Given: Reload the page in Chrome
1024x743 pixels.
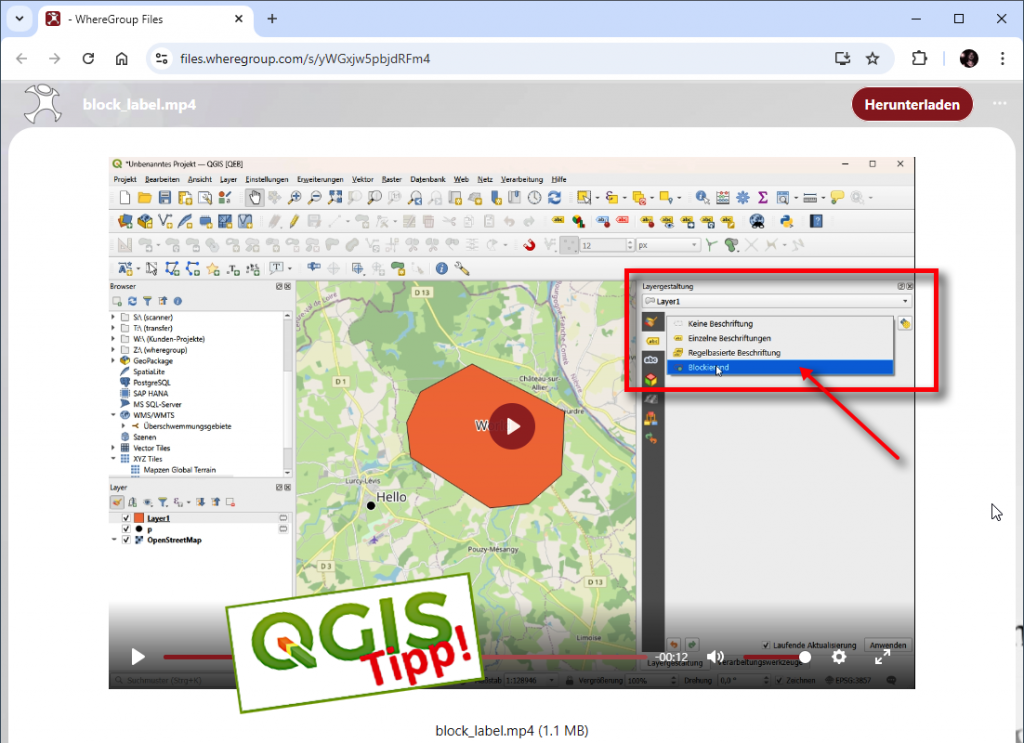Looking at the screenshot, I should click(x=88, y=59).
